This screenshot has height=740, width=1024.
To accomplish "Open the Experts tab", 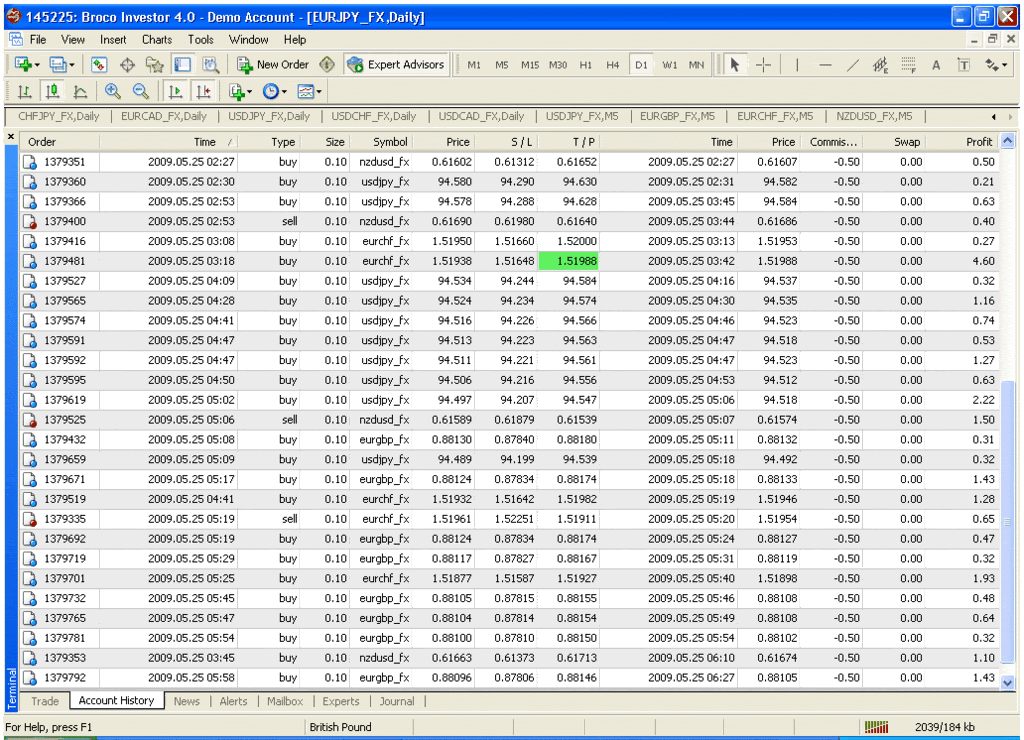I will [341, 701].
